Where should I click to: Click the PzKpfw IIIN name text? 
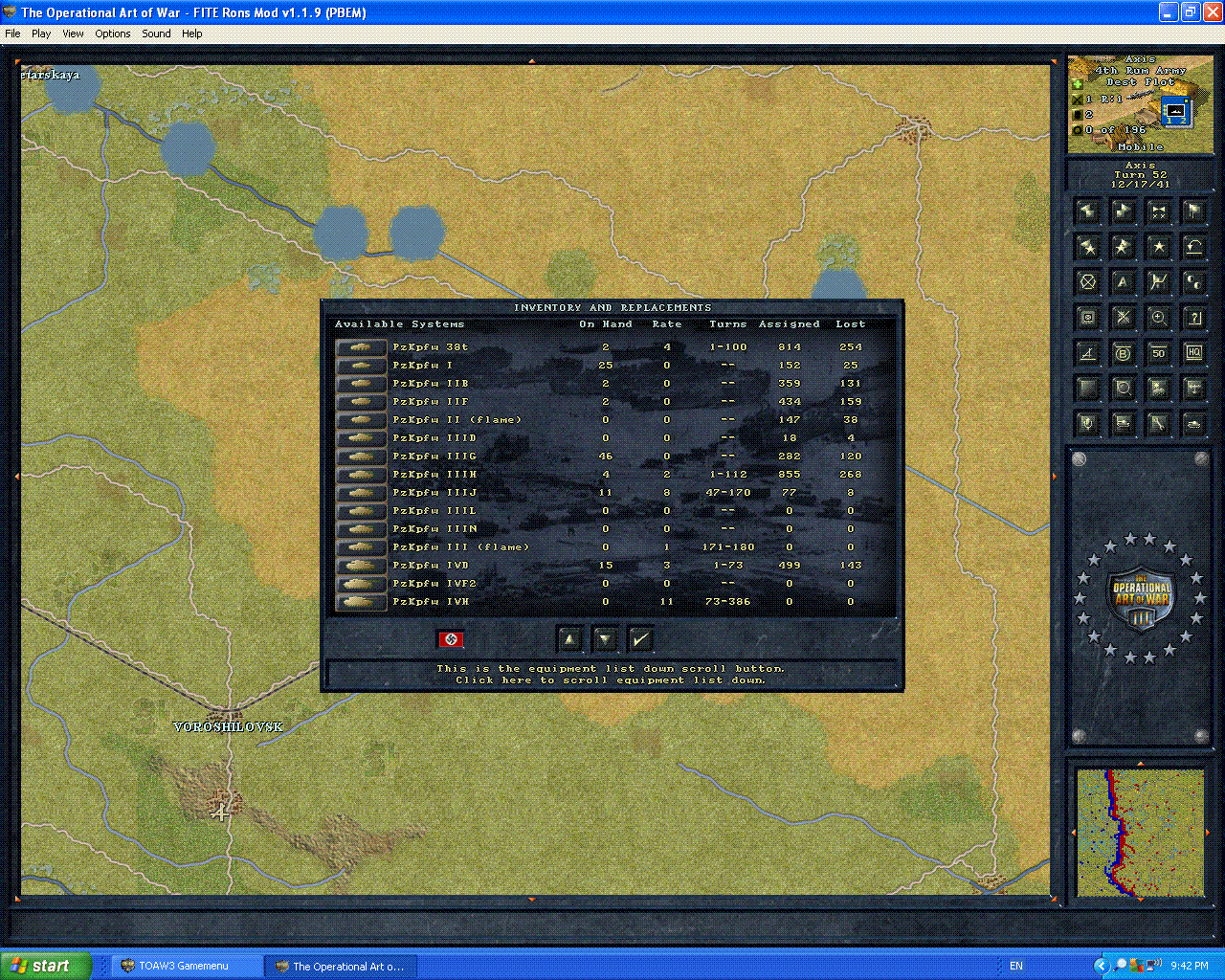(434, 529)
